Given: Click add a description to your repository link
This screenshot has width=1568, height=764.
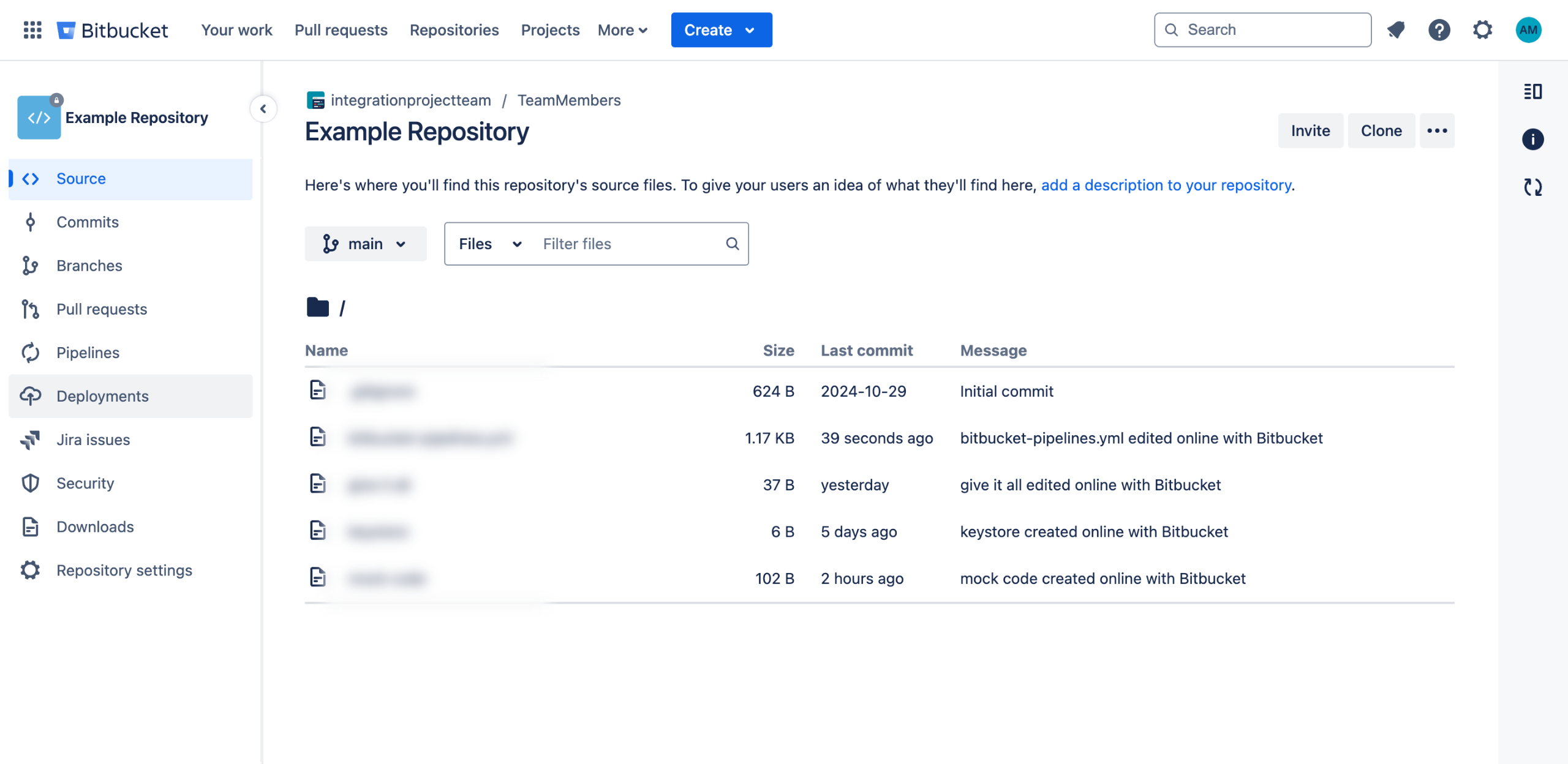Looking at the screenshot, I should pyautogui.click(x=1166, y=185).
